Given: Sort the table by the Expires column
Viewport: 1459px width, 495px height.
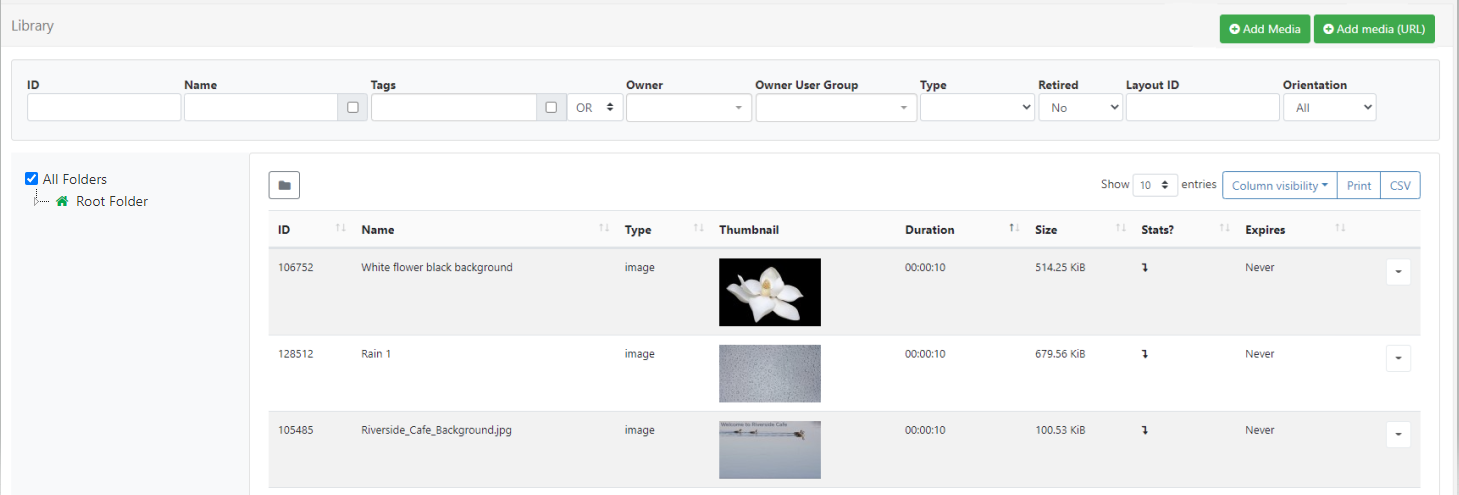Looking at the screenshot, I should click(1340, 230).
